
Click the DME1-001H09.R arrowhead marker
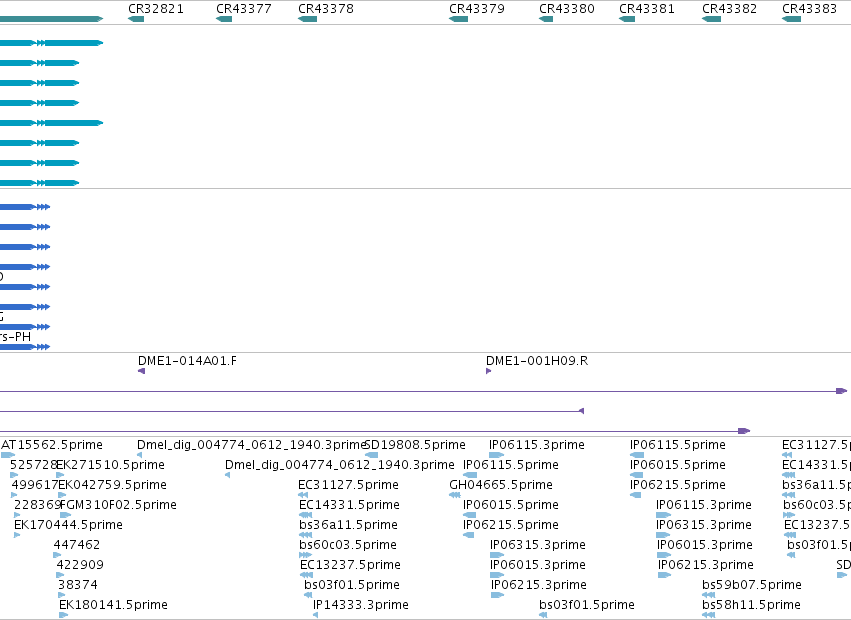[x=488, y=371]
